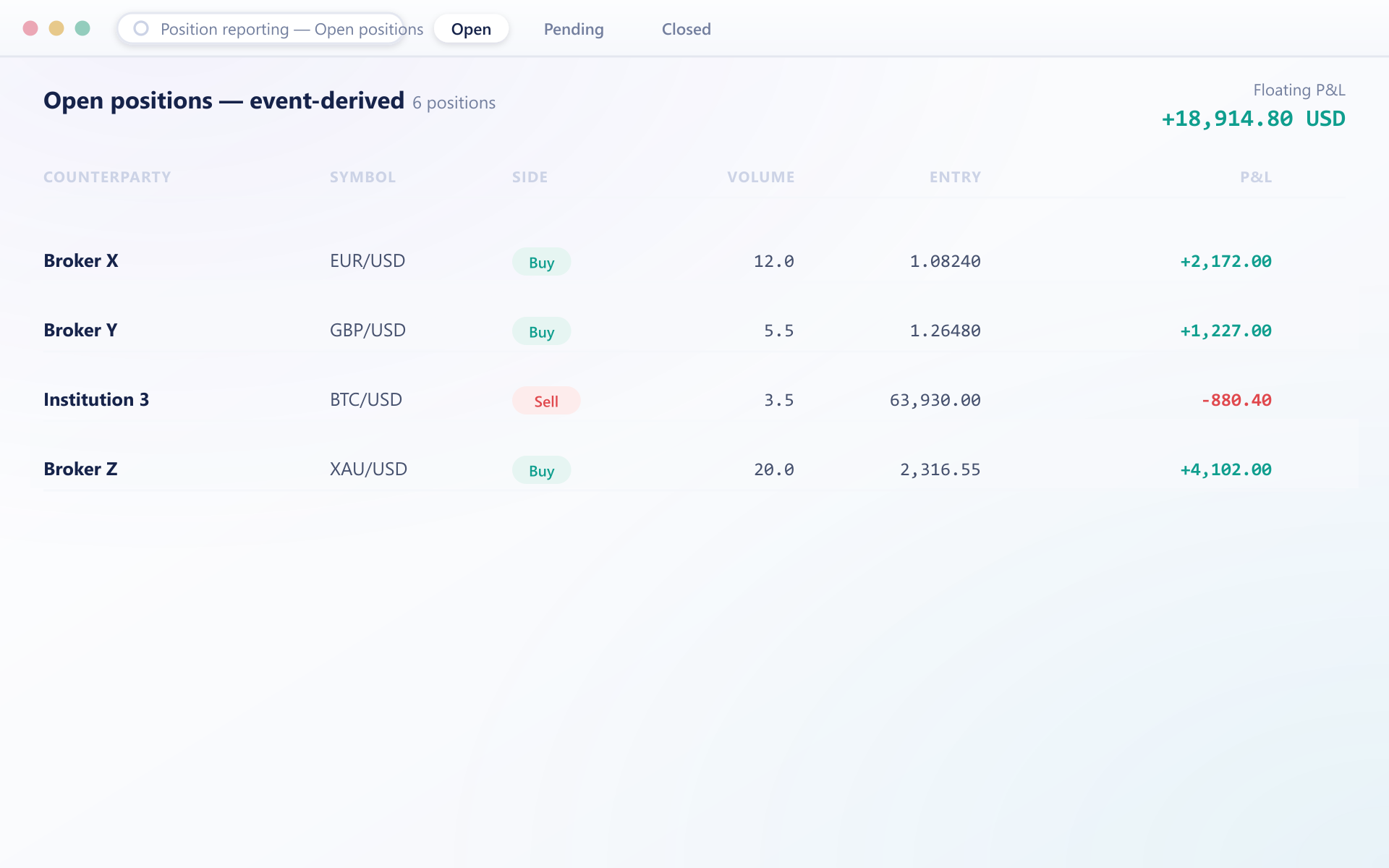The image size is (1389, 868).
Task: Sort by Symbol column header
Action: click(x=362, y=177)
